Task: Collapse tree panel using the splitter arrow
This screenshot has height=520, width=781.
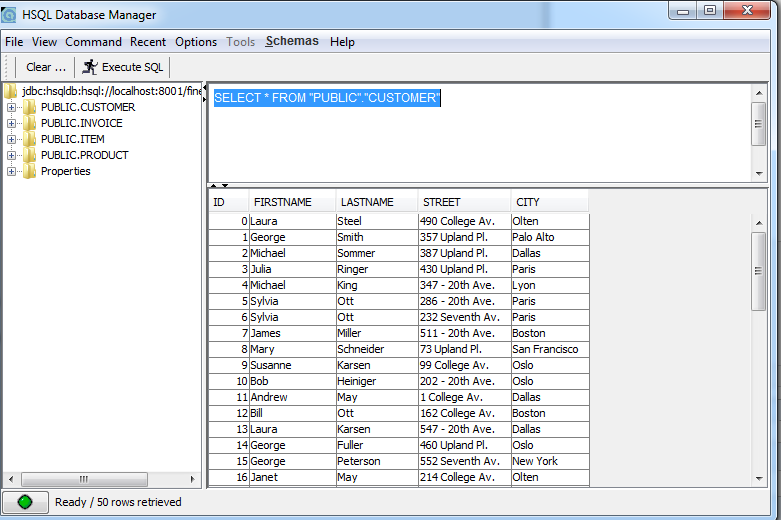Action: 204,88
